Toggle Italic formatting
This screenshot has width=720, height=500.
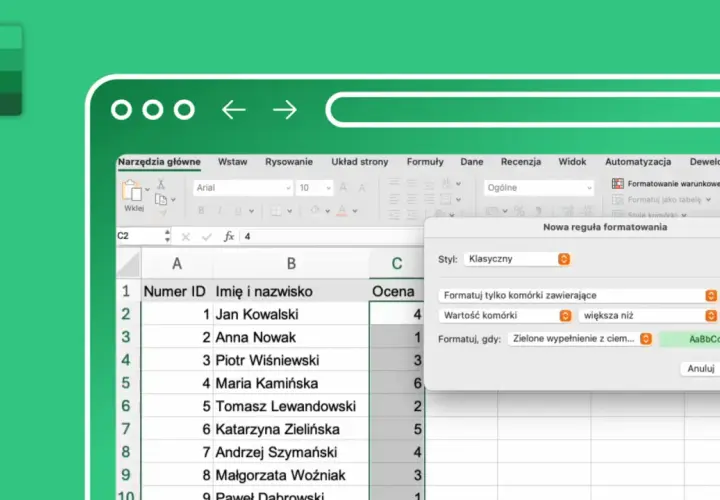point(220,211)
